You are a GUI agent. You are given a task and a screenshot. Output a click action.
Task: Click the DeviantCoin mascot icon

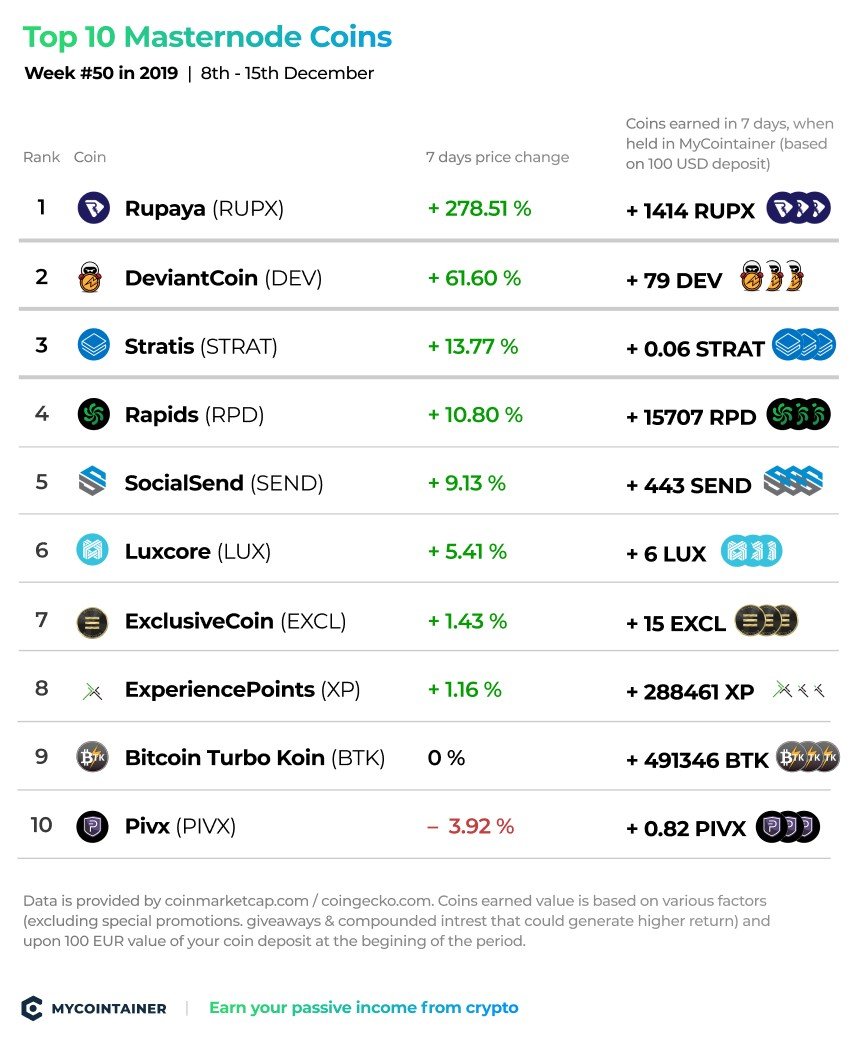(90, 277)
